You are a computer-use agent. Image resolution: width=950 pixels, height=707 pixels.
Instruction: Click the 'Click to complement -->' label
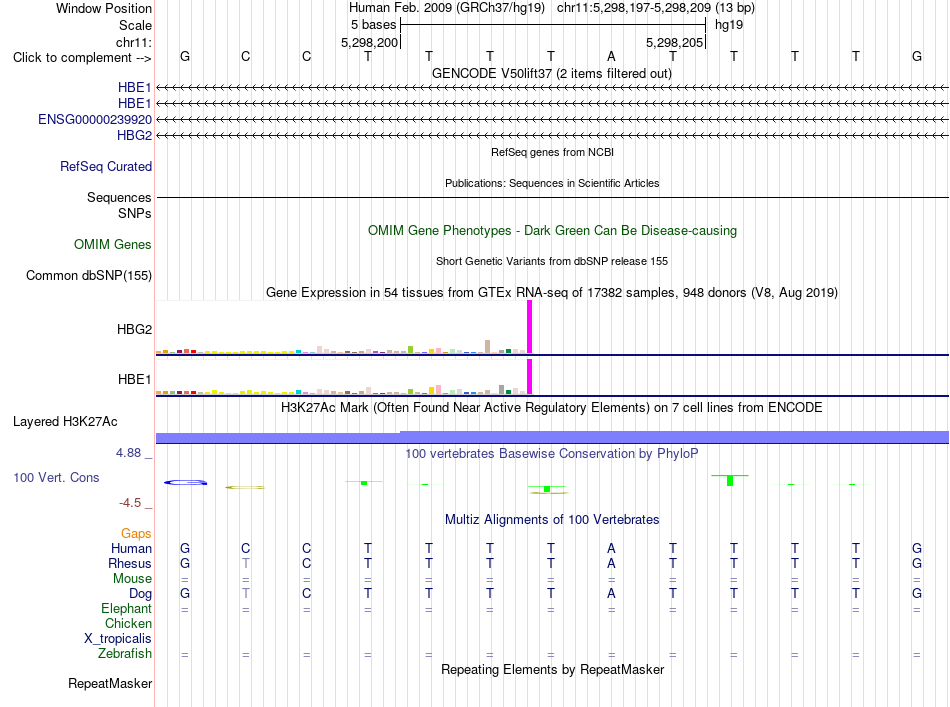tap(82, 58)
